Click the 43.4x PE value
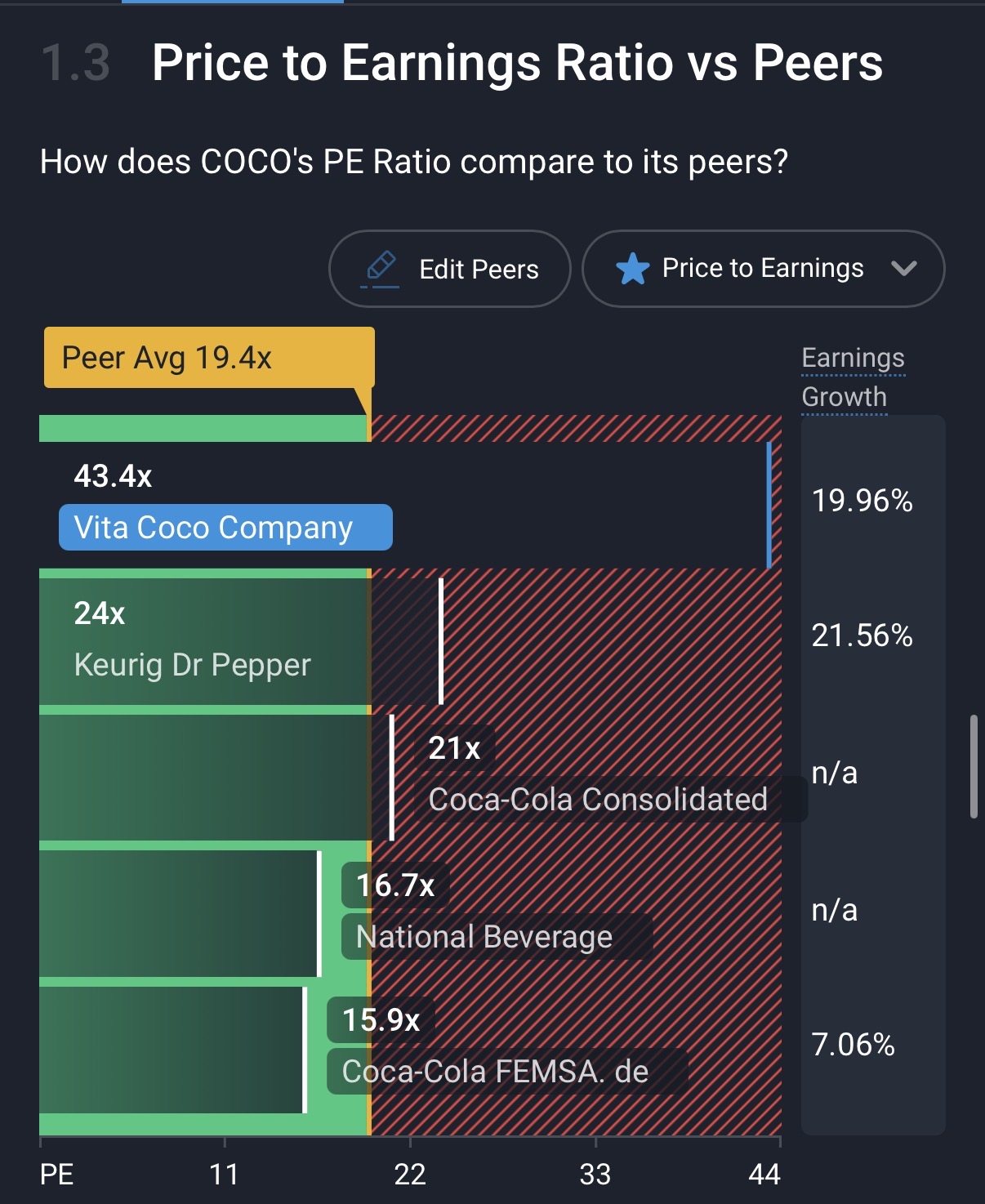The image size is (985, 1204). [113, 476]
